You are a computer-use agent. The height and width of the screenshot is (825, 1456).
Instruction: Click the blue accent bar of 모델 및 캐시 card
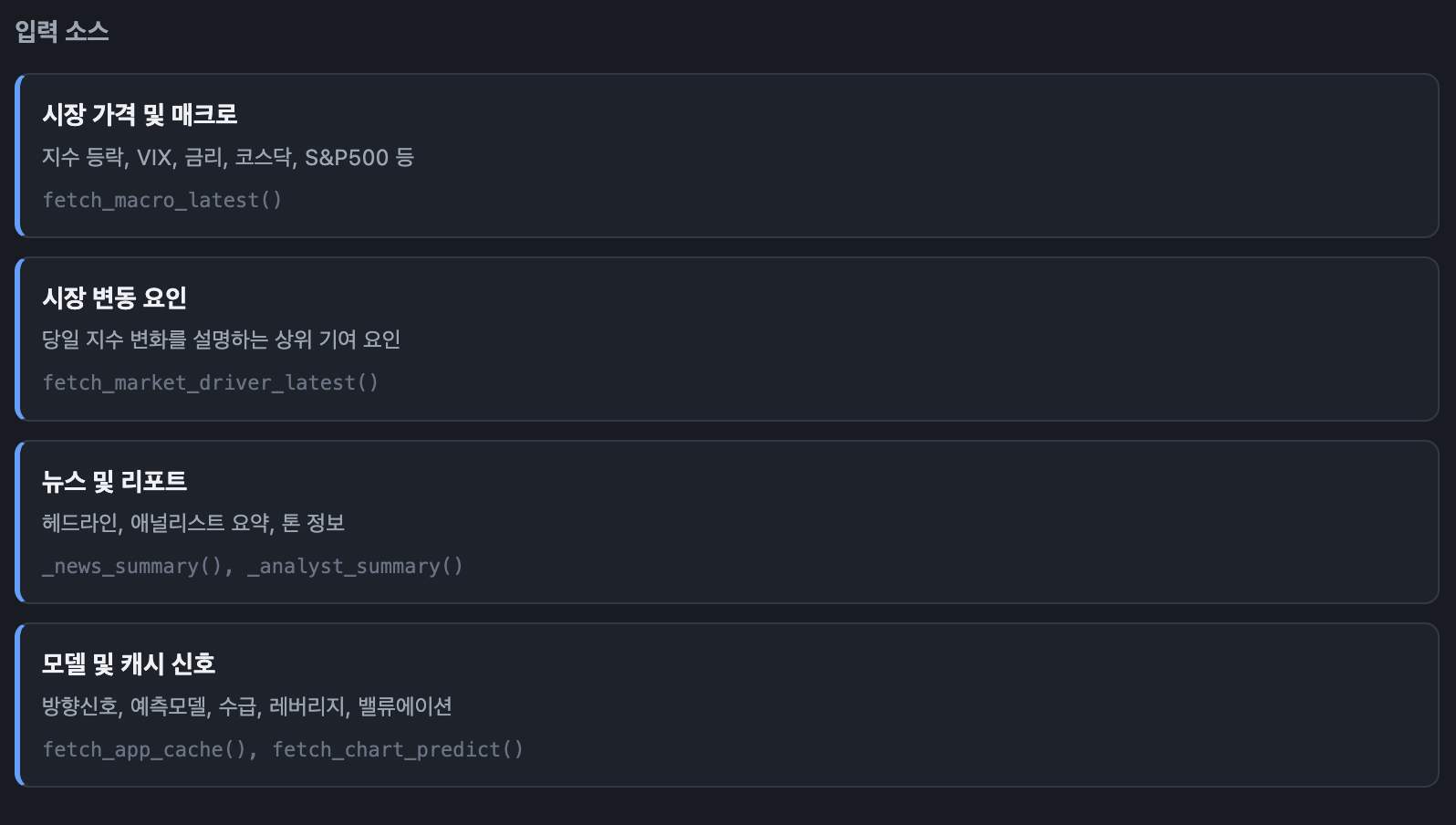coord(18,705)
